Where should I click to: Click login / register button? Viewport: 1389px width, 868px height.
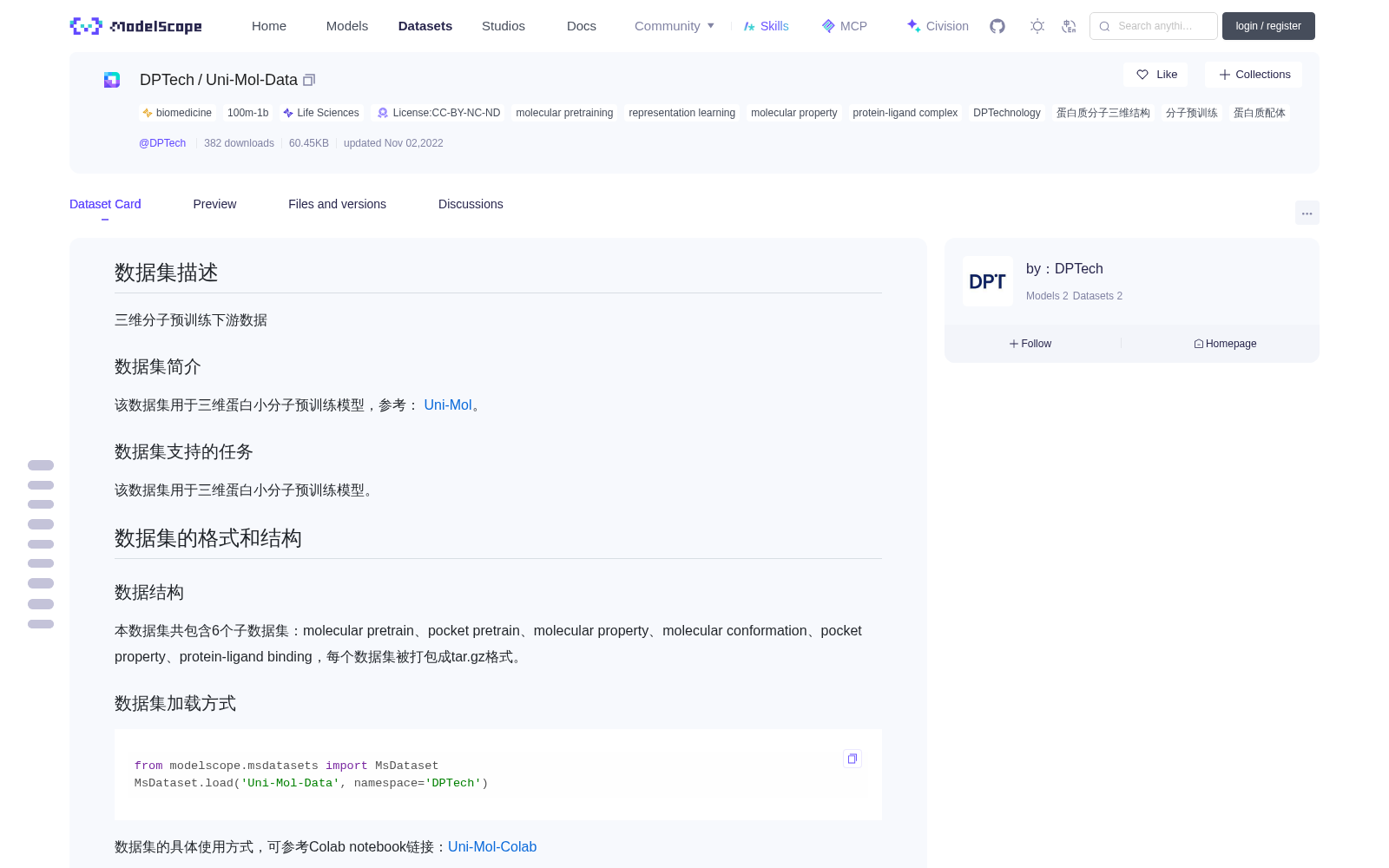pos(1268,26)
